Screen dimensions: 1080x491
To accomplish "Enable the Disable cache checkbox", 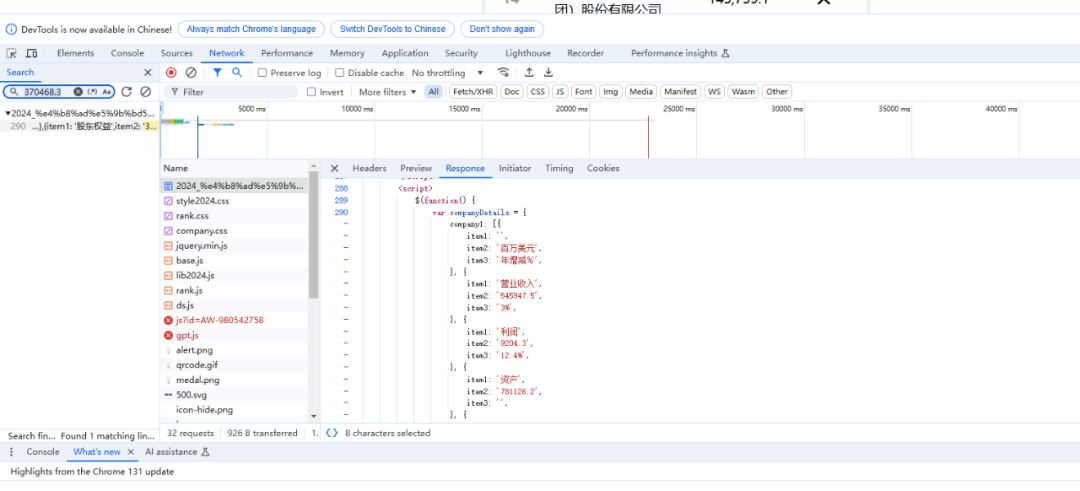I will [x=340, y=72].
